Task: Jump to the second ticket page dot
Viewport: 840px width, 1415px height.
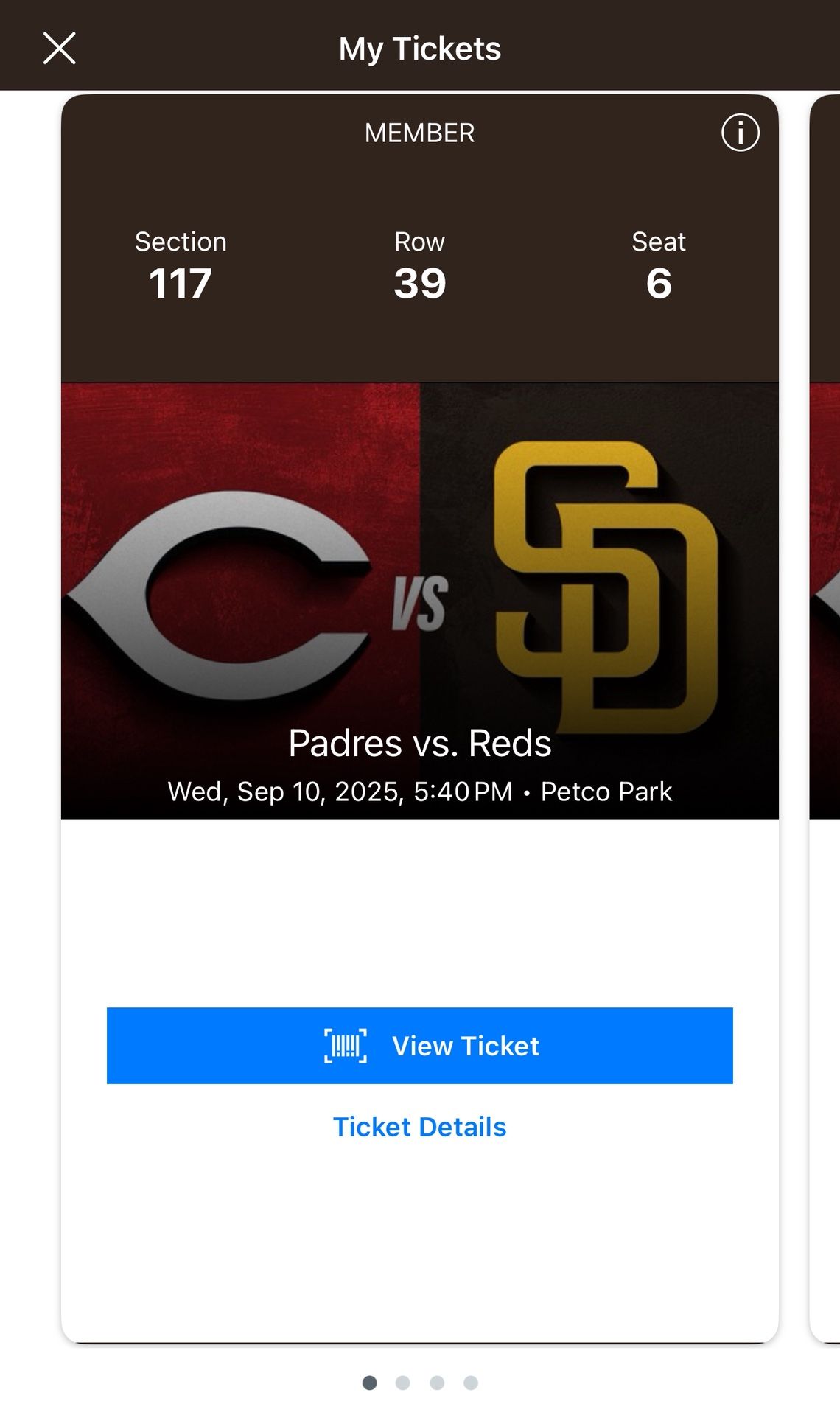Action: click(x=402, y=1383)
